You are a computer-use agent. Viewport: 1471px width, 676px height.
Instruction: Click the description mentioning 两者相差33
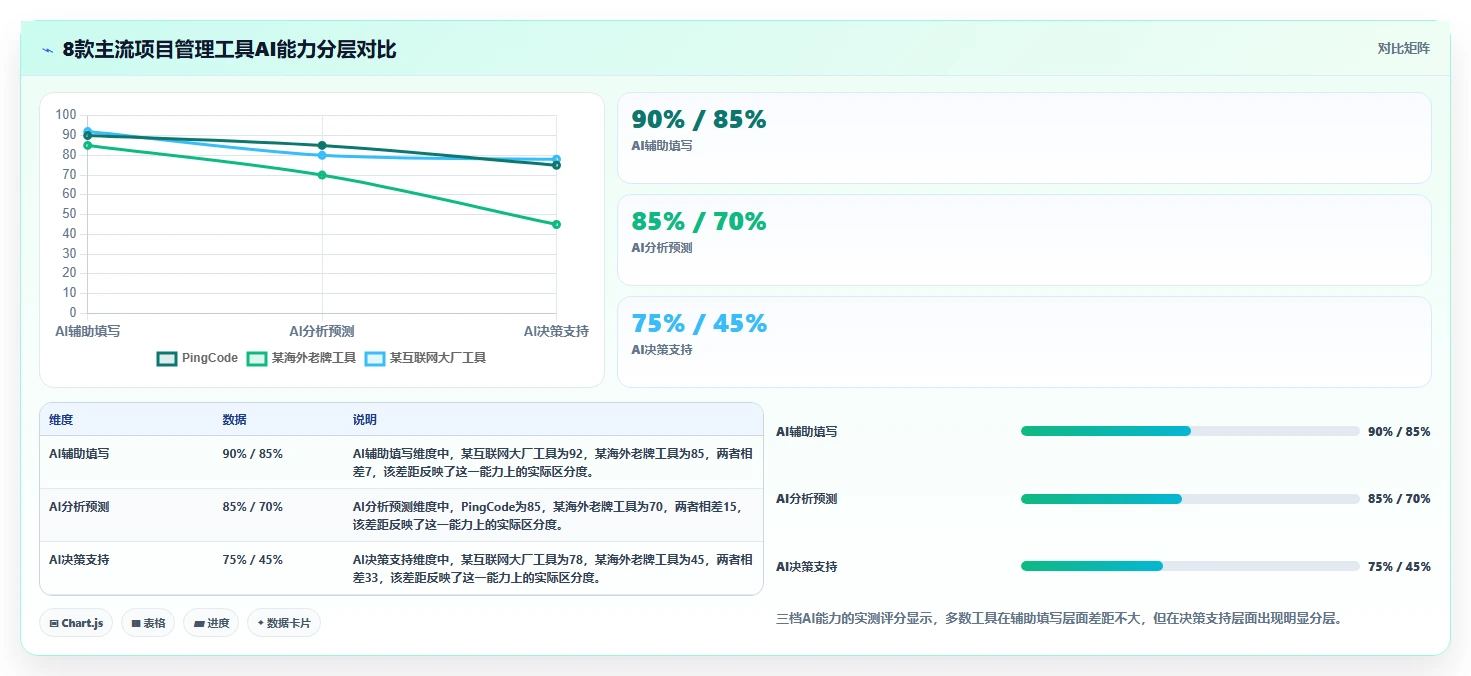pos(553,569)
